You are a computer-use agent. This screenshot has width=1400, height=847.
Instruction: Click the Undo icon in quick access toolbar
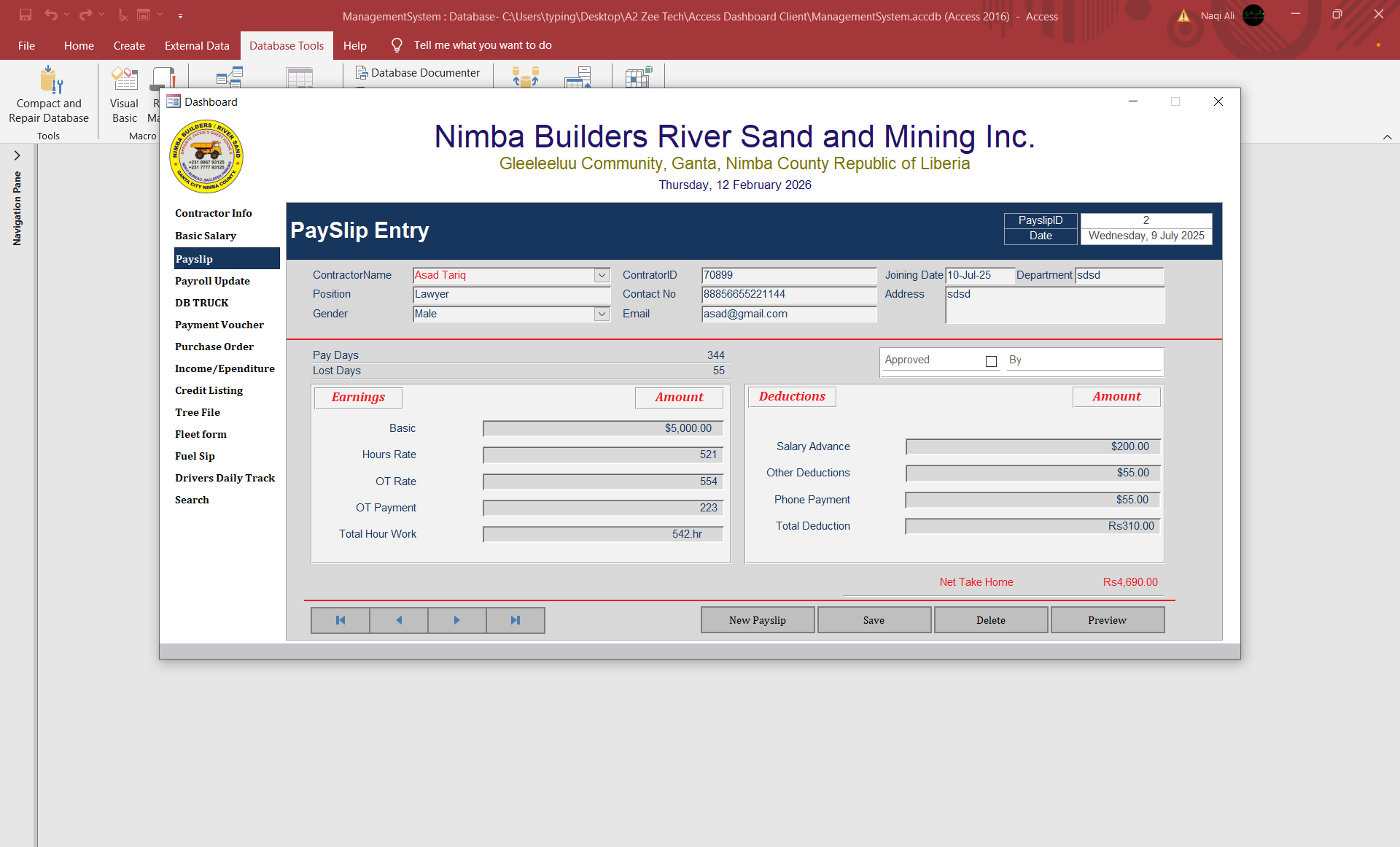click(51, 15)
